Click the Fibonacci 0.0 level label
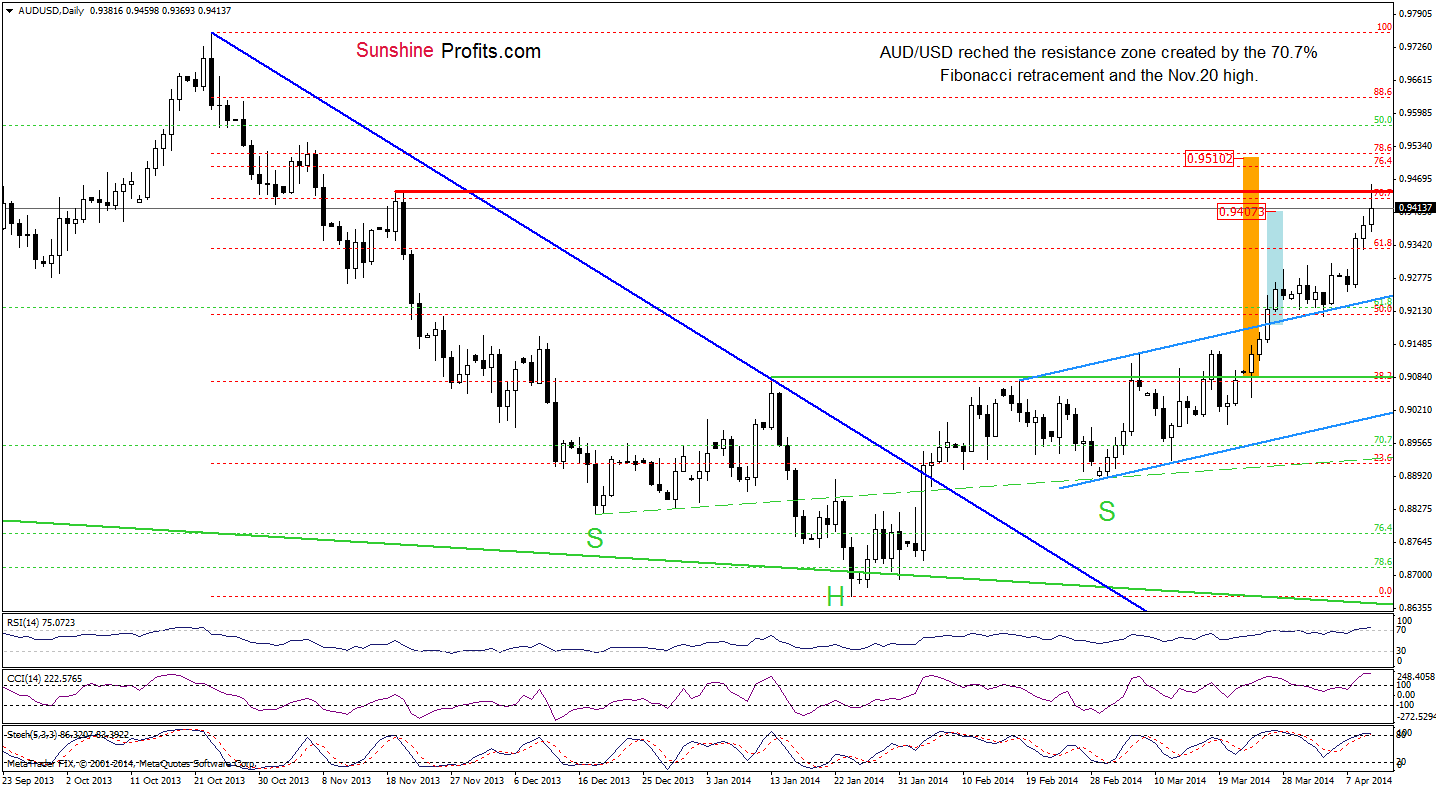Image resolution: width=1436 pixels, height=789 pixels. click(1385, 591)
